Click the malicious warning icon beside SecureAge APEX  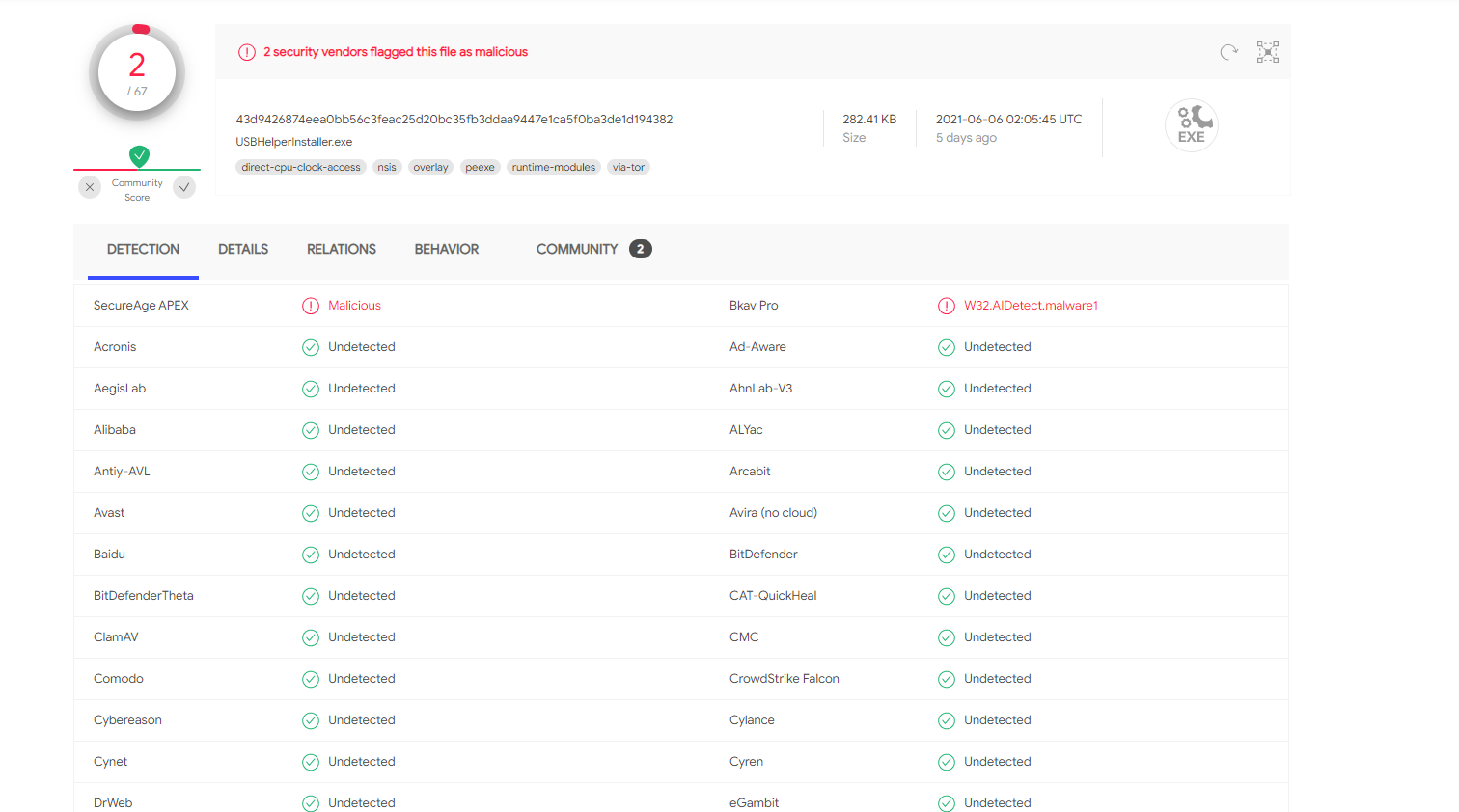click(x=311, y=305)
